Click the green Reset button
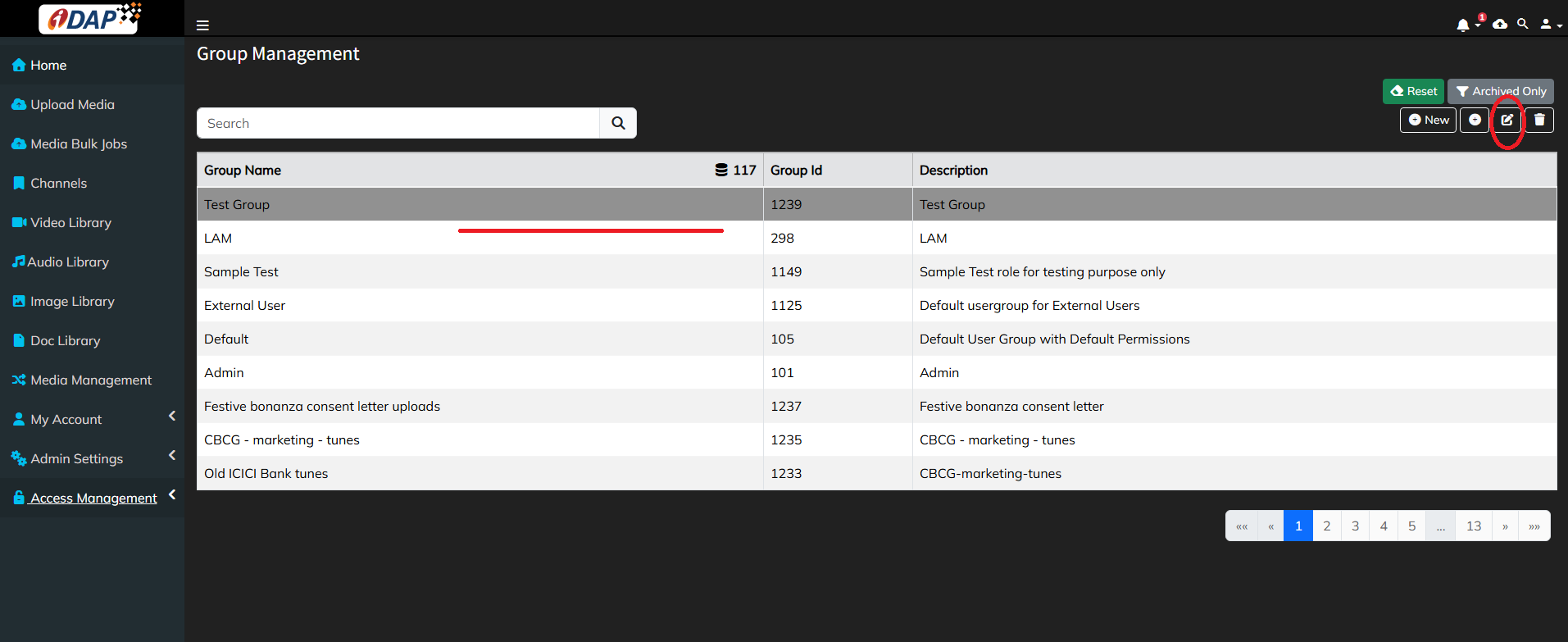This screenshot has height=642, width=1568. [x=1413, y=91]
